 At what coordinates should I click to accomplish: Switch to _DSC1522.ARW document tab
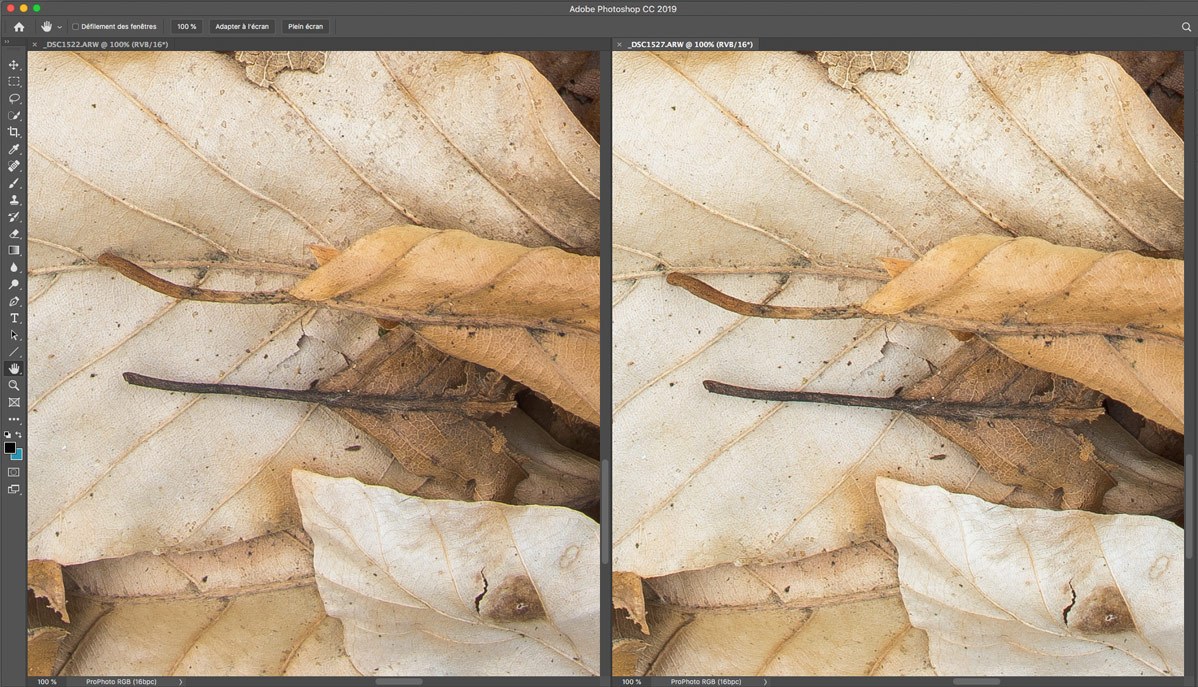pos(105,45)
